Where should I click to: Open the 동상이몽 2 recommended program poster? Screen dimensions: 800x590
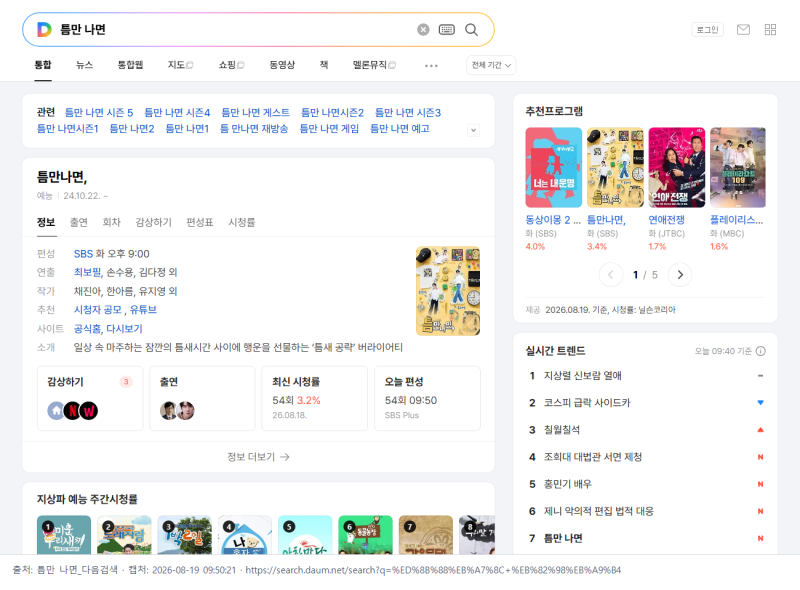pos(554,167)
